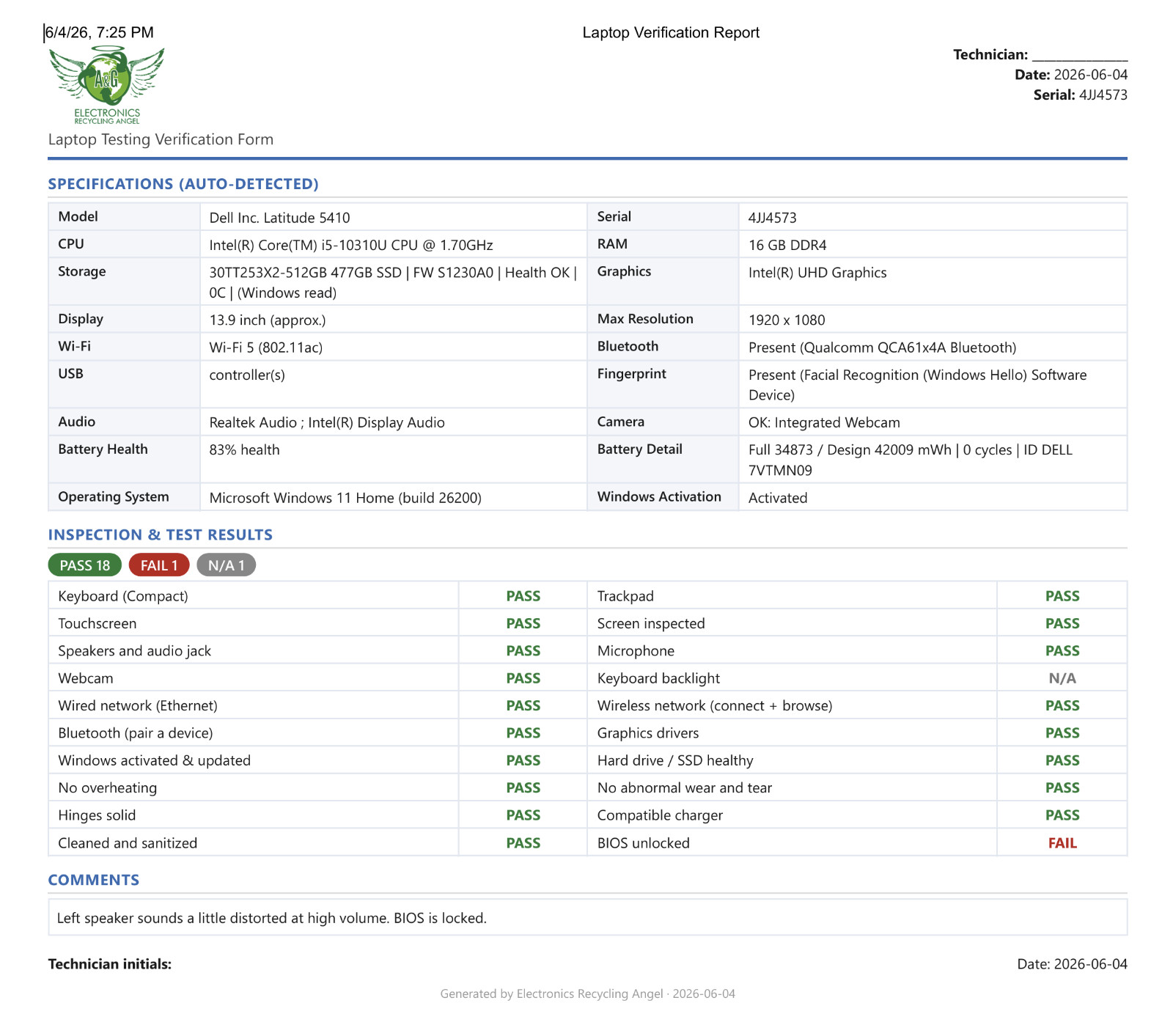This screenshot has height=1036, width=1173.
Task: Select PASS result for Speakers and audio jack
Action: [x=523, y=650]
